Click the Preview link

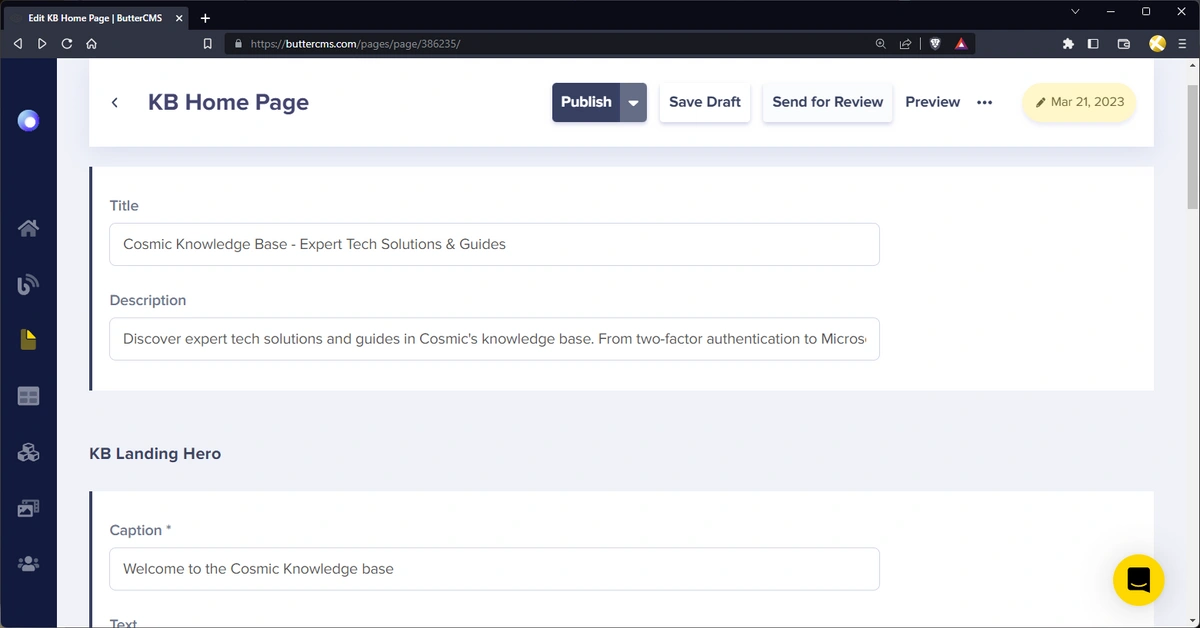coord(933,102)
